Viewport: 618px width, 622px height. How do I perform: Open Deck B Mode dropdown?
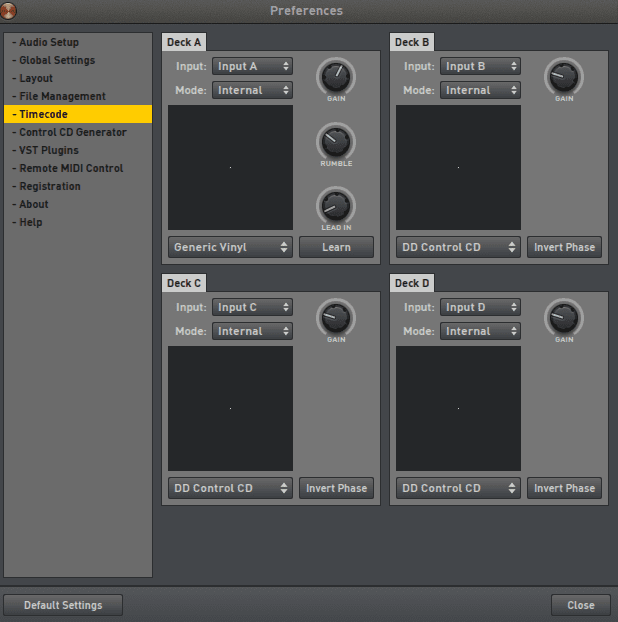(x=480, y=90)
